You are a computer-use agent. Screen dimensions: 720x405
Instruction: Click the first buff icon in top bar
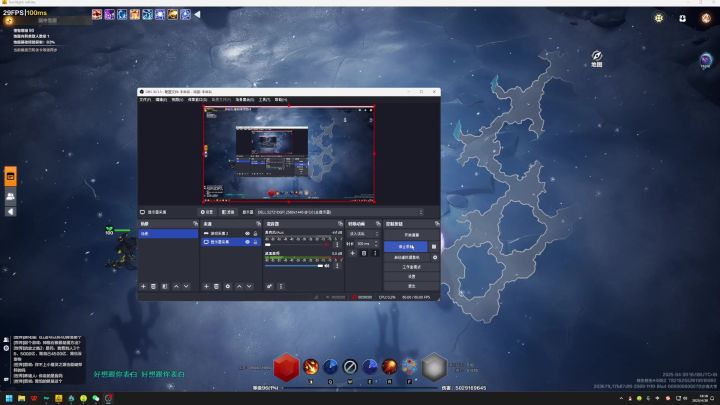pyautogui.click(x=97, y=15)
